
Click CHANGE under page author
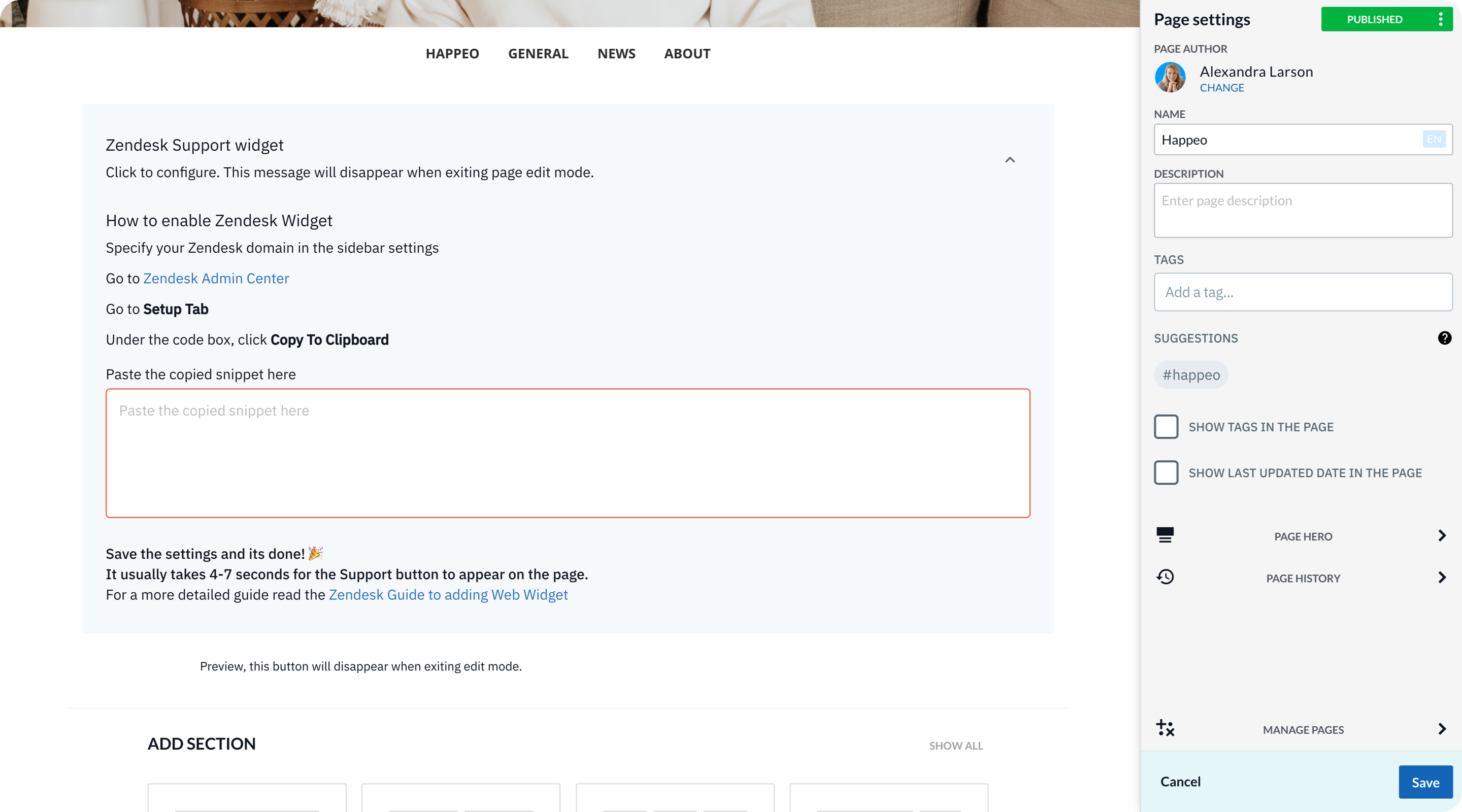[x=1222, y=88]
